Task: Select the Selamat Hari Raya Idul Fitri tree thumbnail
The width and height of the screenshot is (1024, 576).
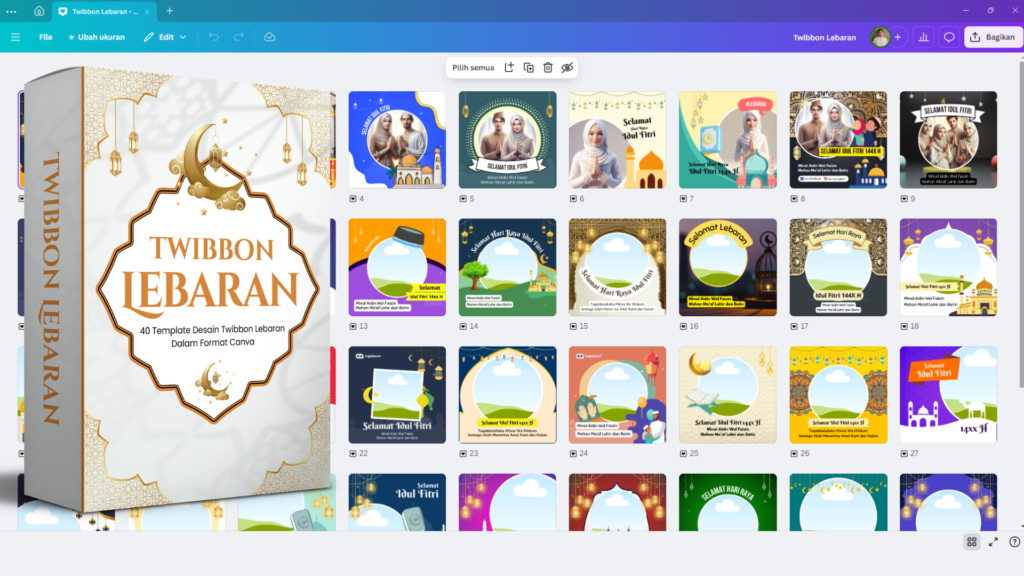Action: pos(507,265)
